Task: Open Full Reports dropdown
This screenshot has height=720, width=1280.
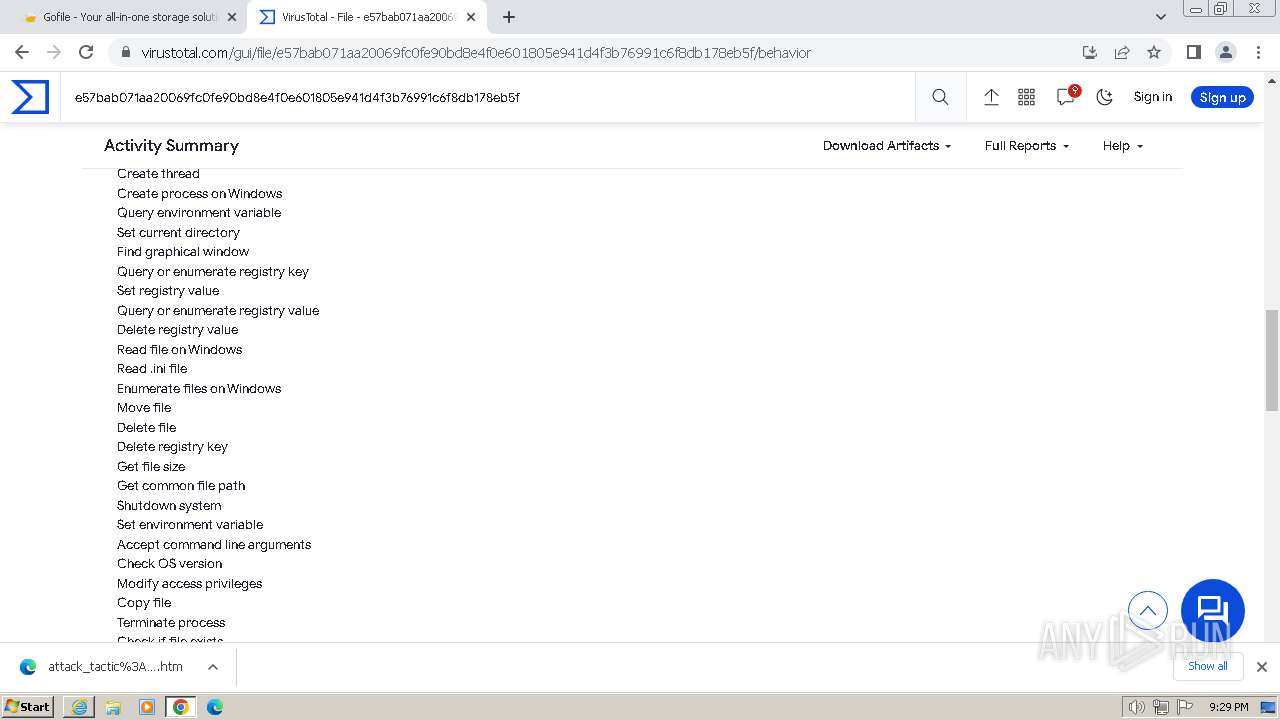Action: pyautogui.click(x=1027, y=146)
